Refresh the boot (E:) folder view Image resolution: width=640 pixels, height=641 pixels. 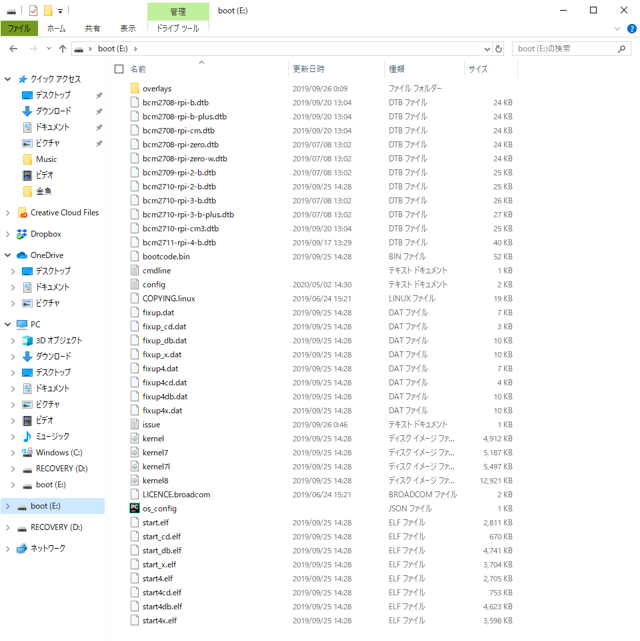tap(499, 49)
